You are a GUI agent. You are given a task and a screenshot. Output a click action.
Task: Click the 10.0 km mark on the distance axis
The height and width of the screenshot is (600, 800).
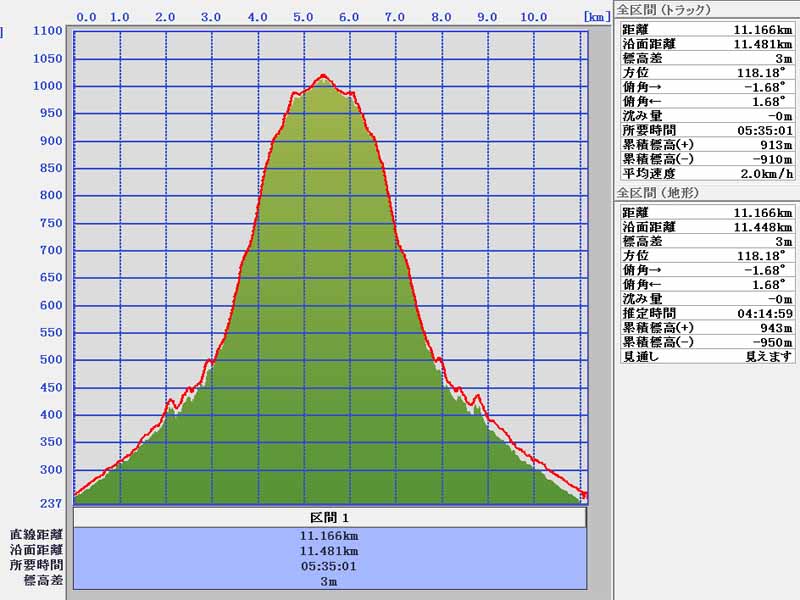(533, 17)
